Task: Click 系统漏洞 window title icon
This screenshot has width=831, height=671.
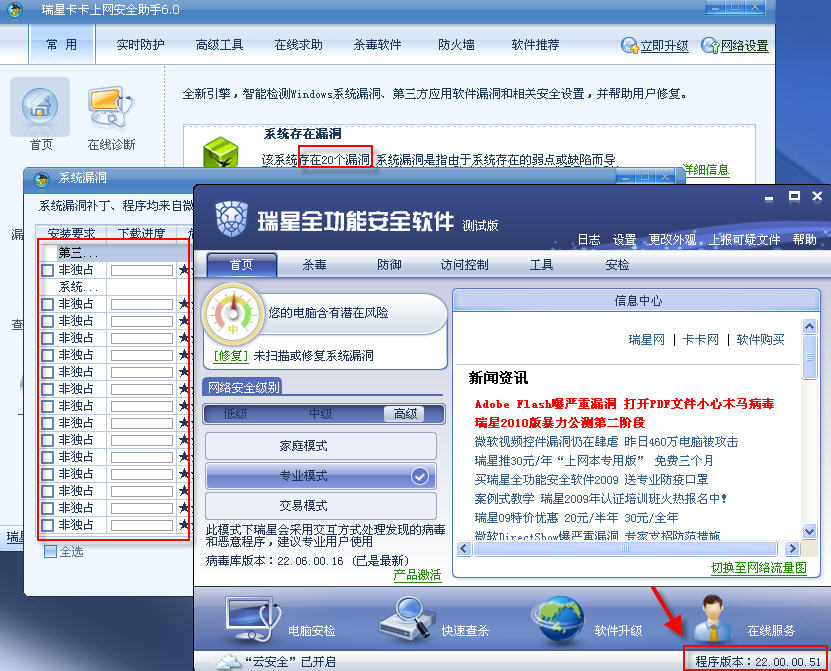Action: (x=41, y=179)
